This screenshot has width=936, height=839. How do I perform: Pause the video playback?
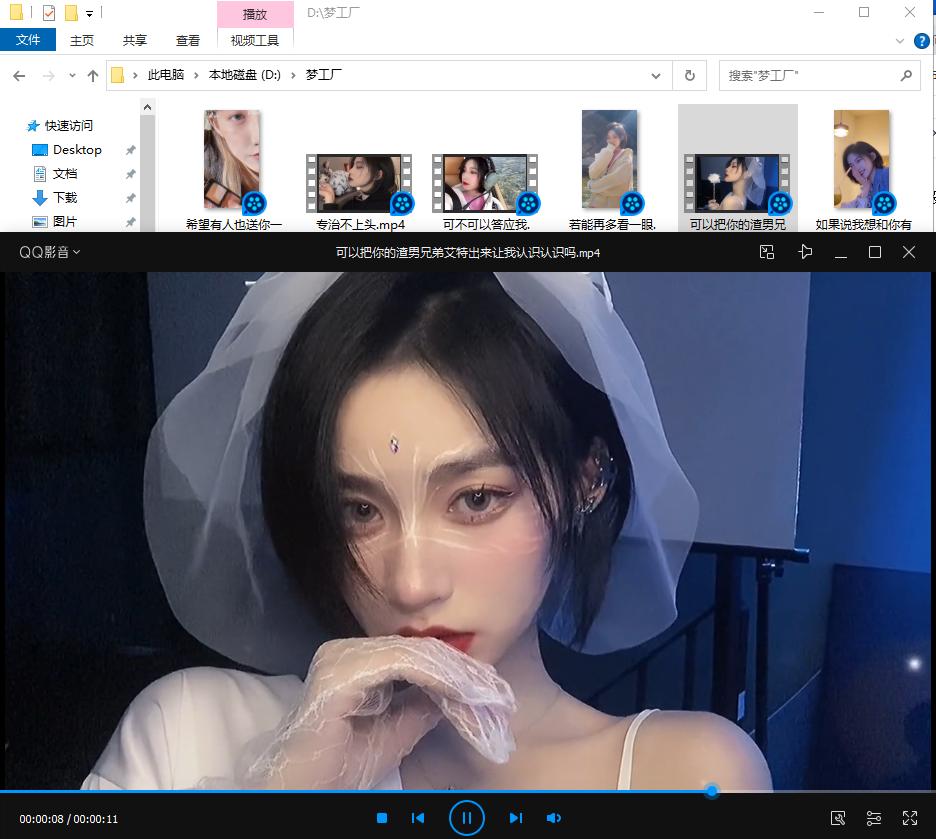click(468, 817)
